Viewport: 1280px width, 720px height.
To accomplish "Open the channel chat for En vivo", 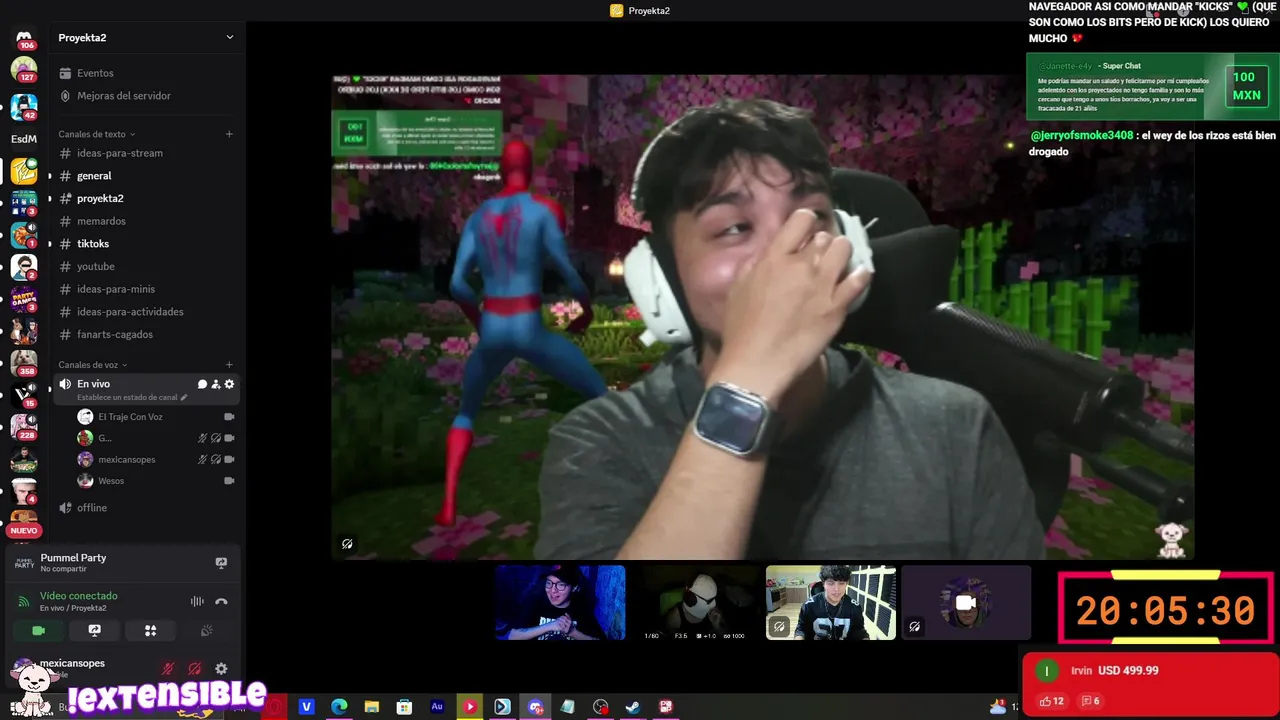I will tap(202, 384).
